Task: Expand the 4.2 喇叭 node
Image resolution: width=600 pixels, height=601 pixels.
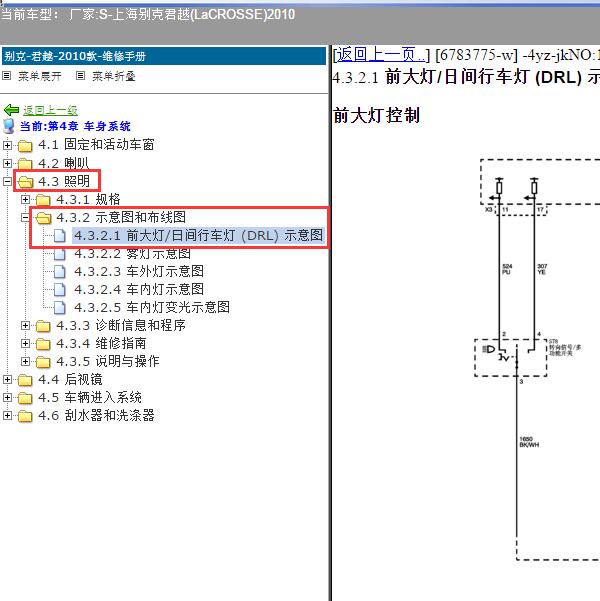Action: (7, 163)
